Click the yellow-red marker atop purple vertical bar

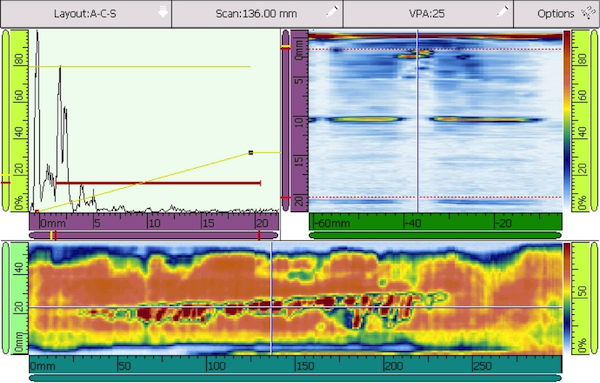click(x=285, y=47)
